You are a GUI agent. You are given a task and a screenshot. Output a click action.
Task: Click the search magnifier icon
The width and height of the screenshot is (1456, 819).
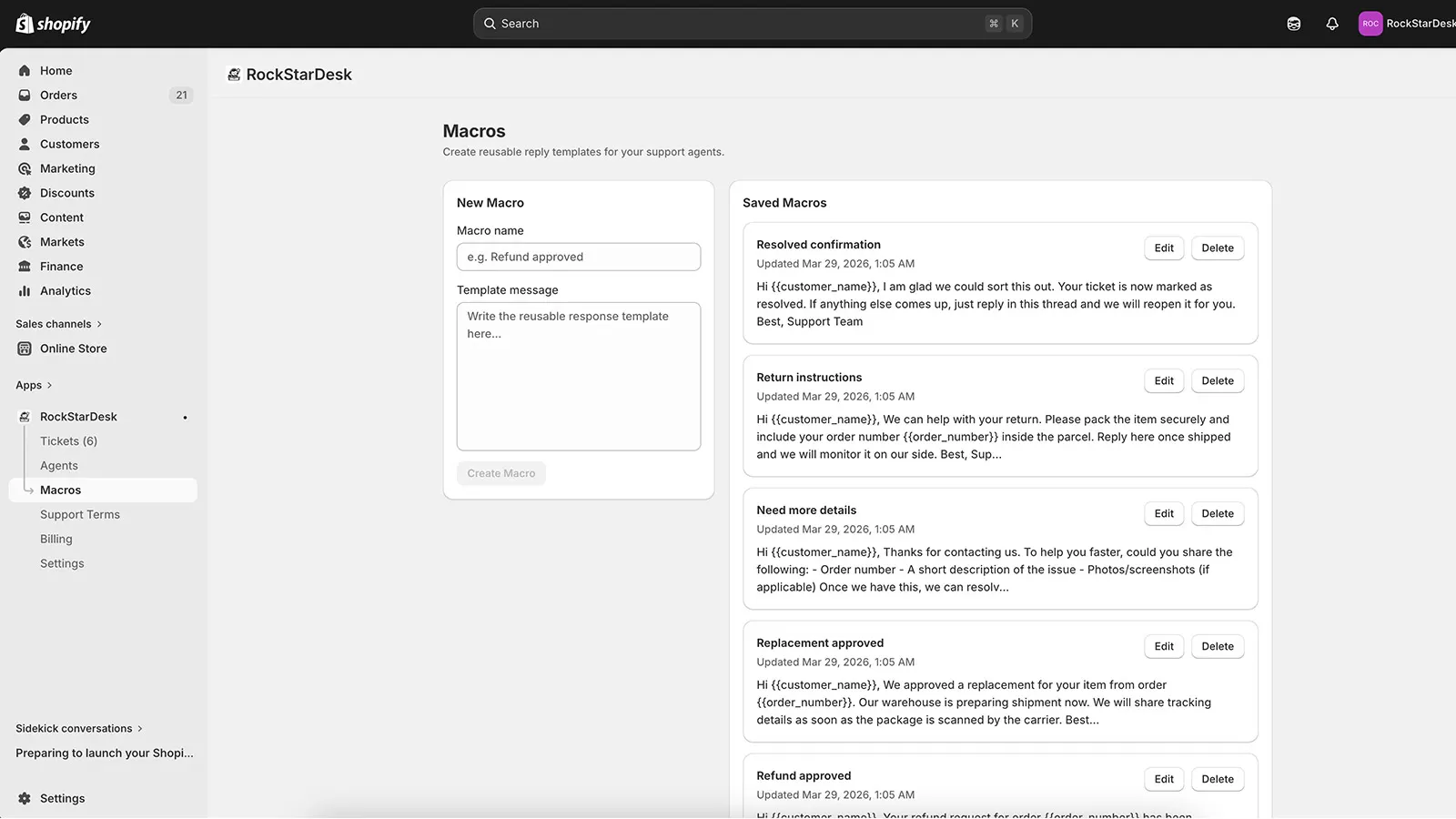[490, 24]
